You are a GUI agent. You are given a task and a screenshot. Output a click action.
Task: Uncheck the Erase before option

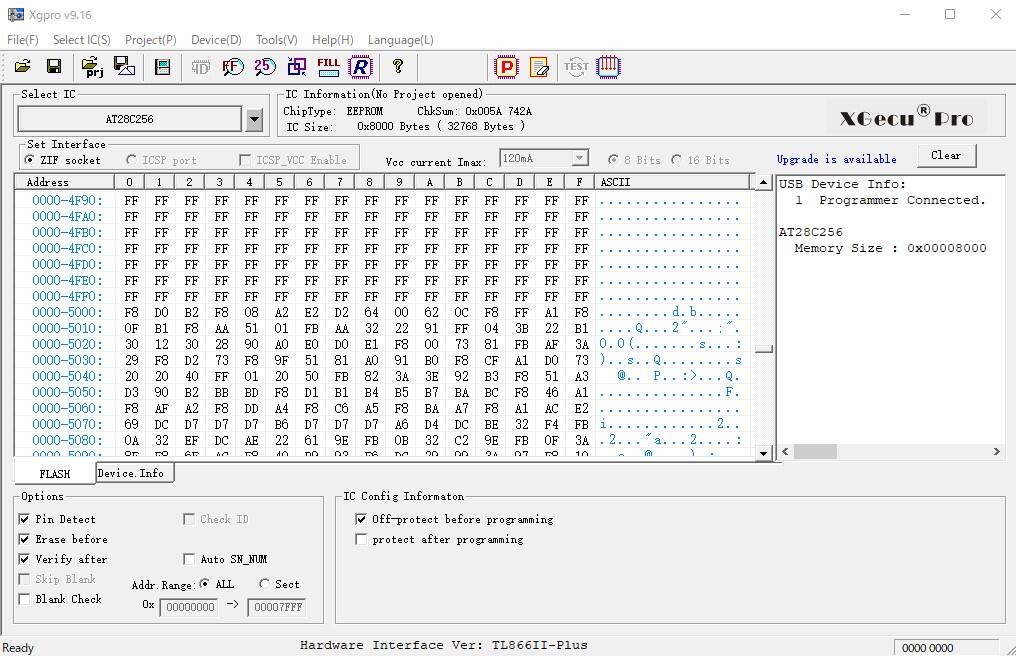pos(23,539)
